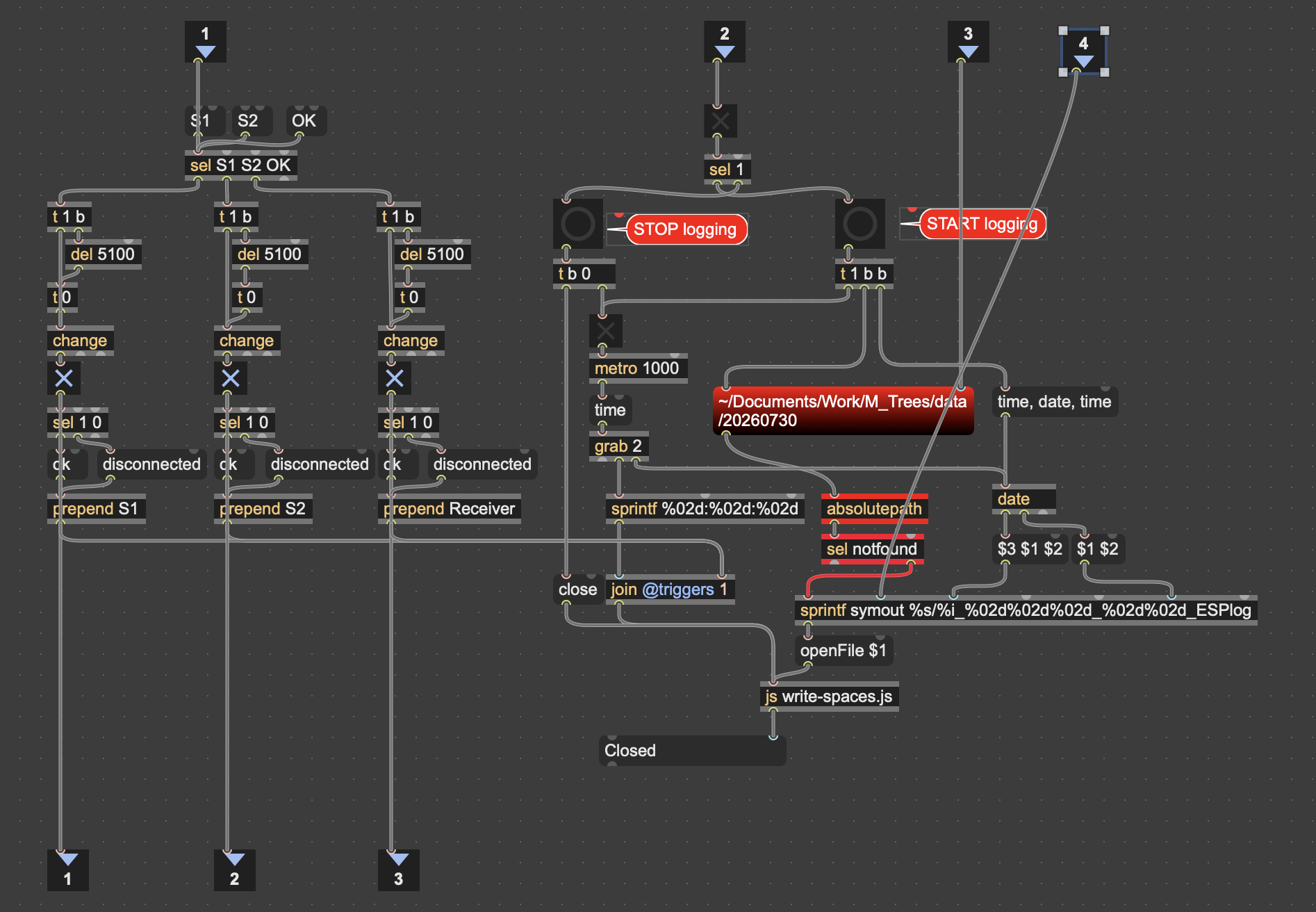Select the rightmost sel 1 0 object
The height and width of the screenshot is (912, 1316).
tap(408, 423)
